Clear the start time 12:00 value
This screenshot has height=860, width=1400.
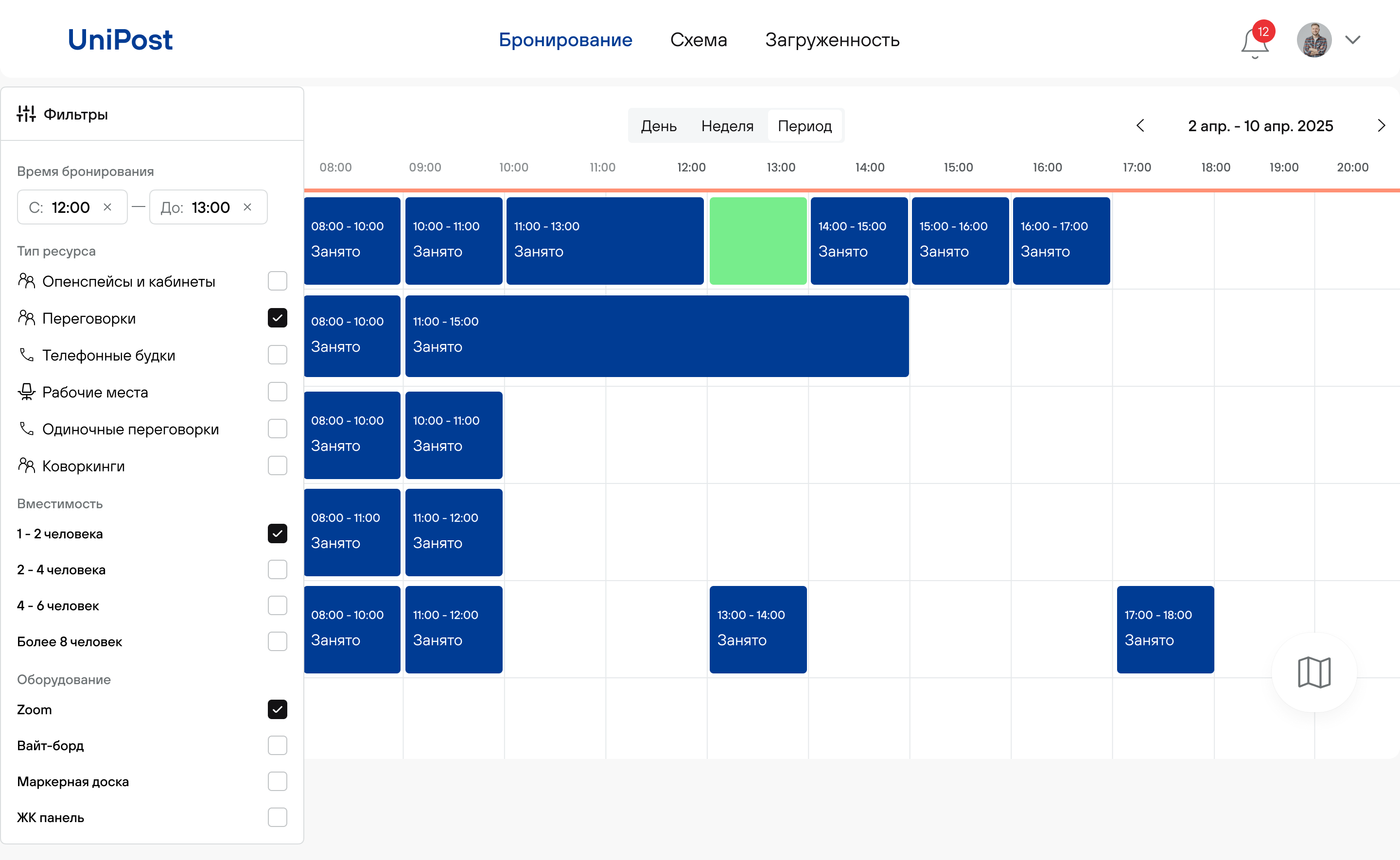point(107,207)
